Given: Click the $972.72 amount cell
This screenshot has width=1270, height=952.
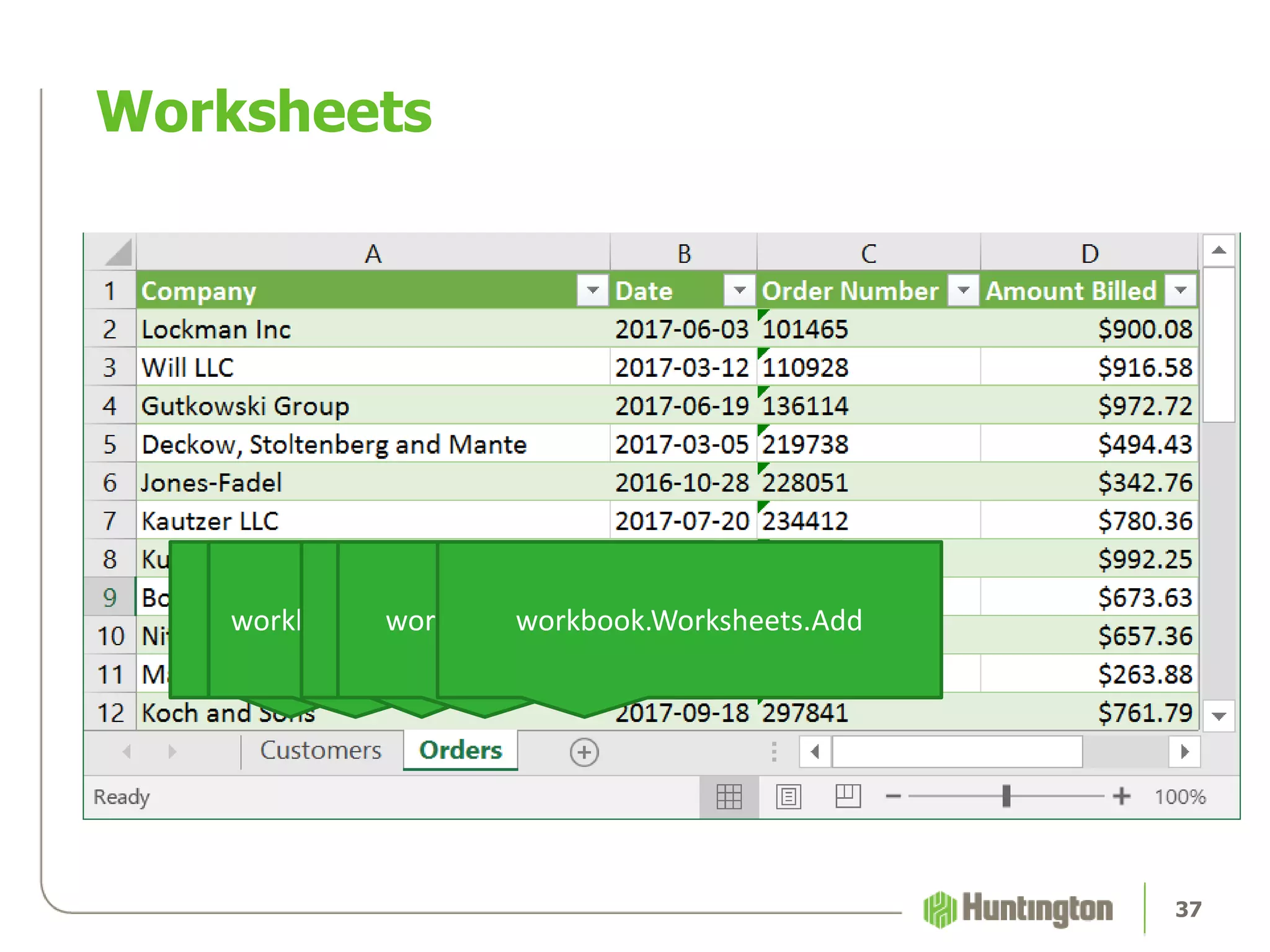Looking at the screenshot, I should [1090, 406].
